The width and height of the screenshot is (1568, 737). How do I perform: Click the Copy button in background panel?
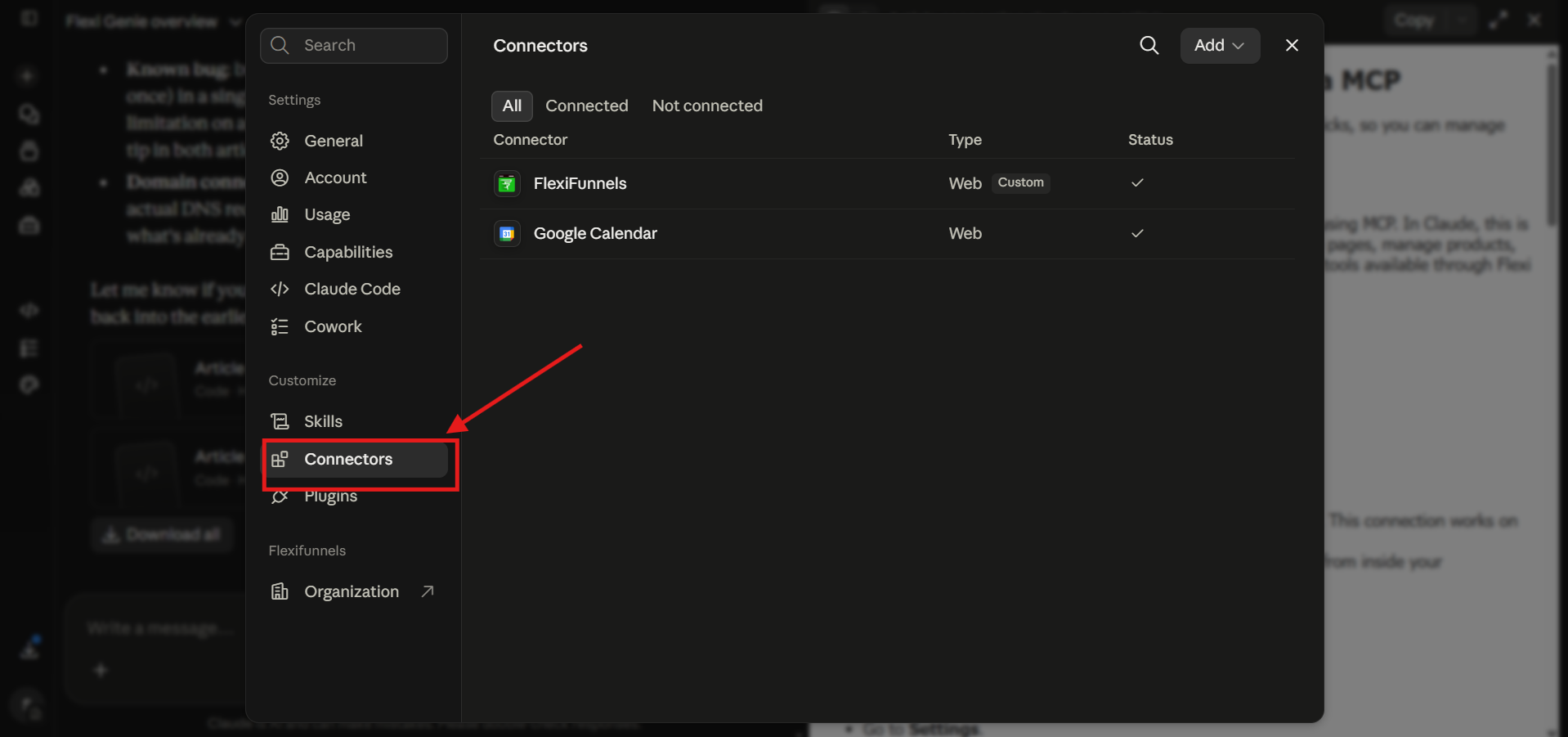pyautogui.click(x=1414, y=20)
